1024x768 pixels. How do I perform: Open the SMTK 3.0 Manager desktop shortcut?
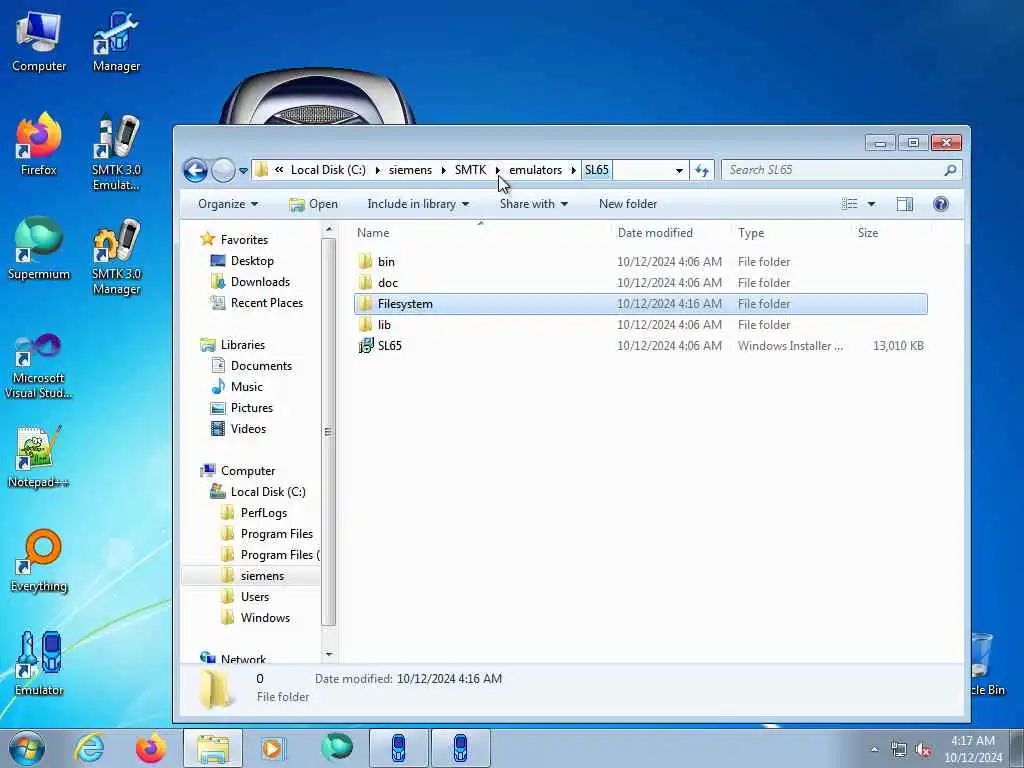pos(116,257)
